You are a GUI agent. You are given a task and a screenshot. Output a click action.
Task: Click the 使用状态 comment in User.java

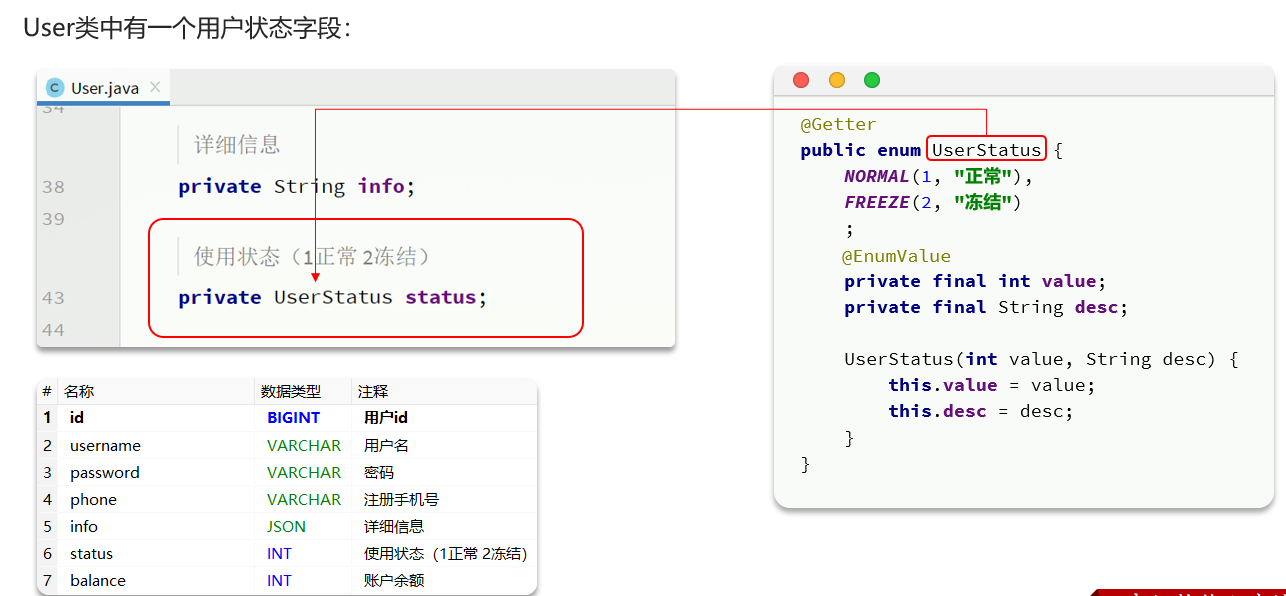coord(312,257)
